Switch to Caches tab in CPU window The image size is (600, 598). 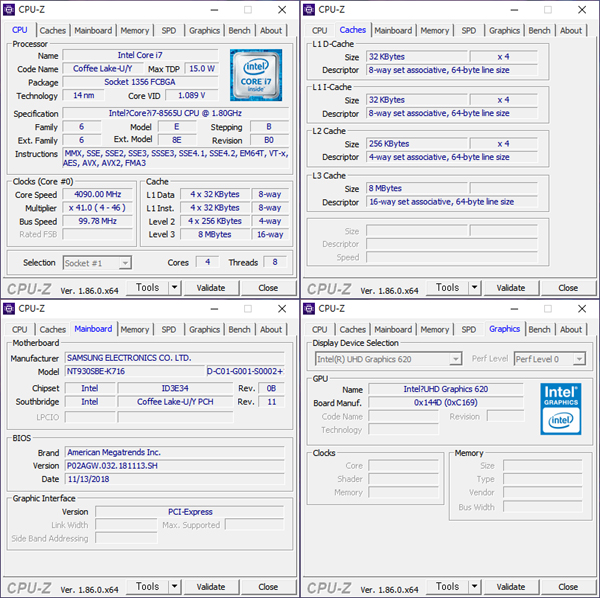tap(53, 30)
